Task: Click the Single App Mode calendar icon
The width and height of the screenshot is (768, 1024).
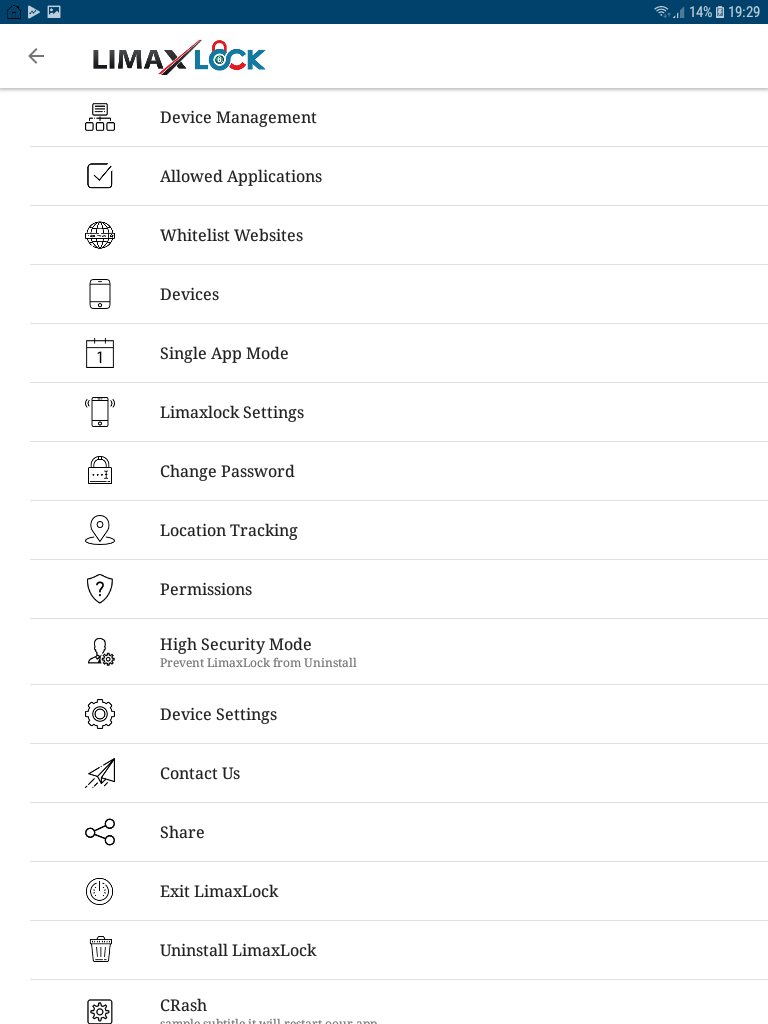Action: (100, 353)
